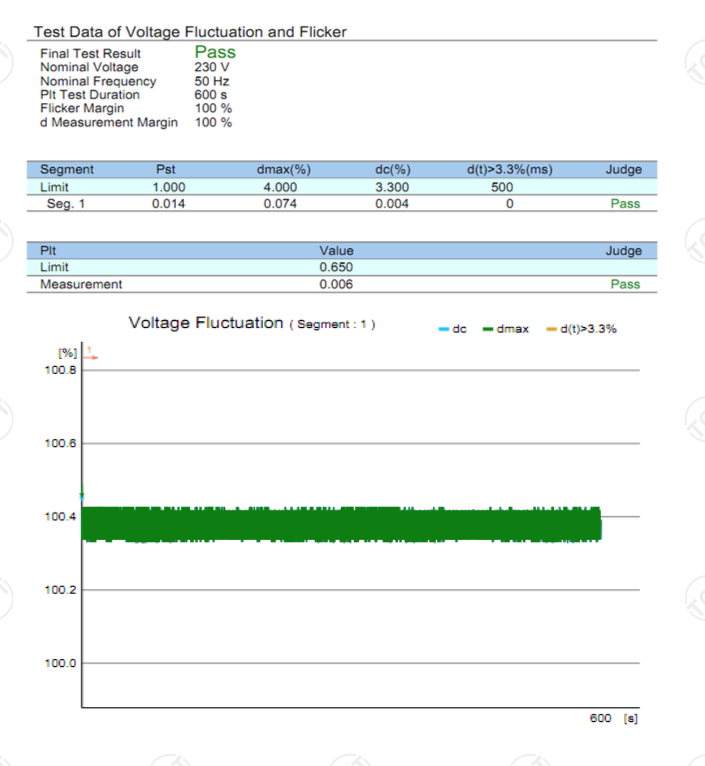Image resolution: width=705 pixels, height=766 pixels.
Task: Click the 'Pass' judgment in Measurement row
Action: 625,284
